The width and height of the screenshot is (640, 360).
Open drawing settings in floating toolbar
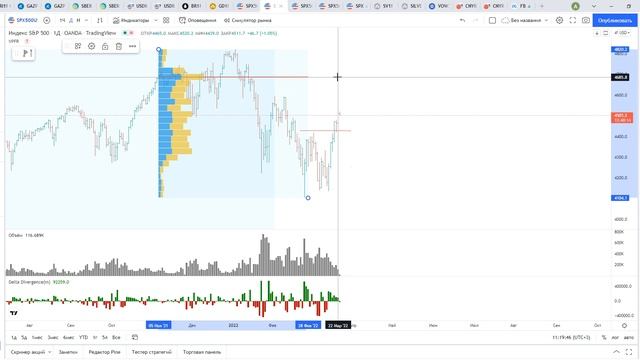tap(91, 47)
